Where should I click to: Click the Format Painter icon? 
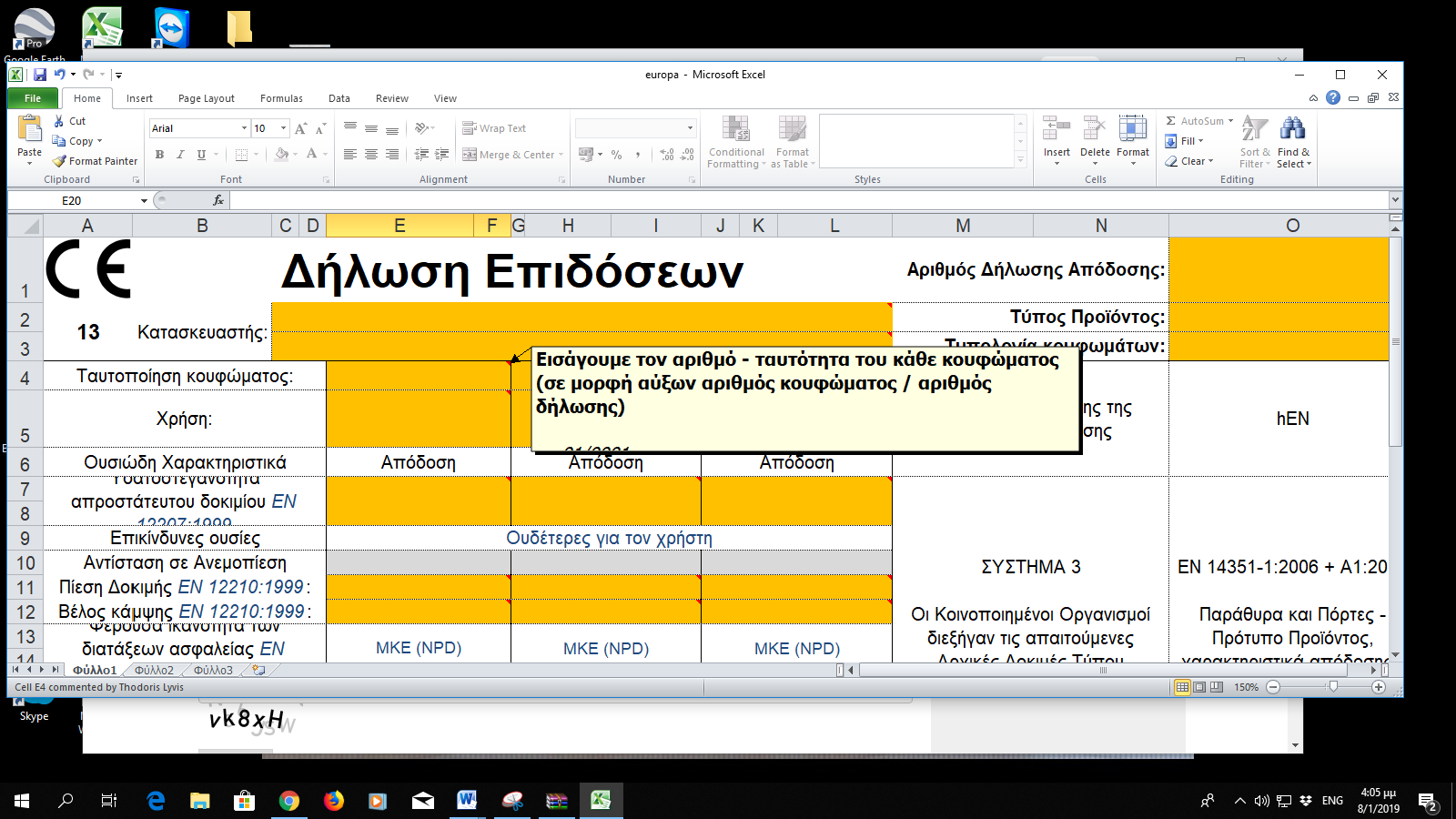(x=60, y=161)
